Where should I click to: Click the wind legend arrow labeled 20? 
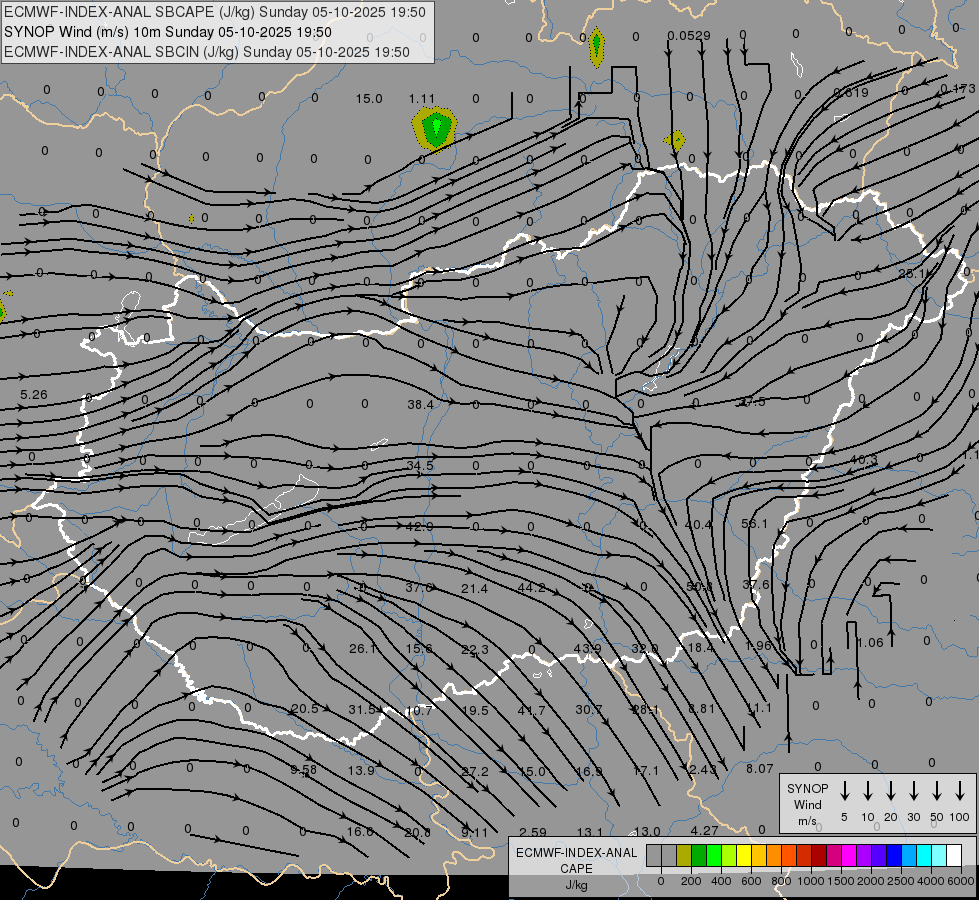[890, 791]
